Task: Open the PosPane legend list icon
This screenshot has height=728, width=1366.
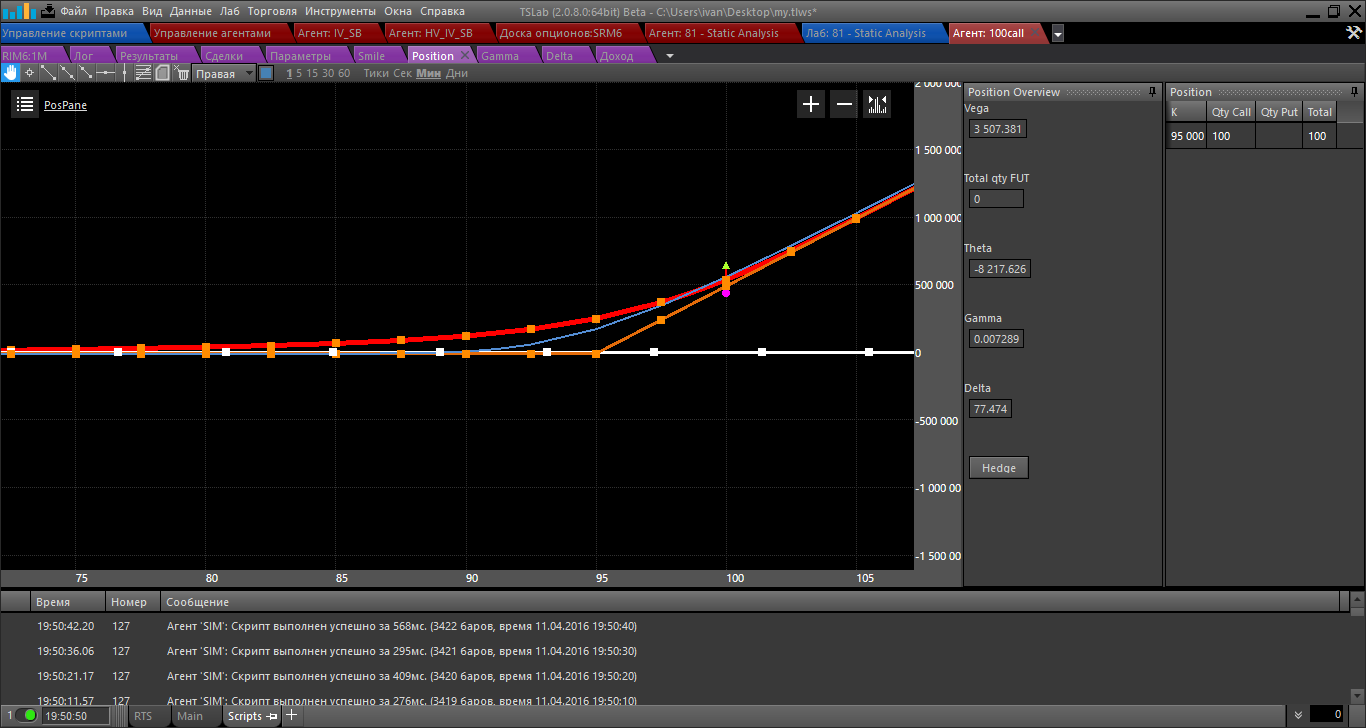Action: pos(25,104)
